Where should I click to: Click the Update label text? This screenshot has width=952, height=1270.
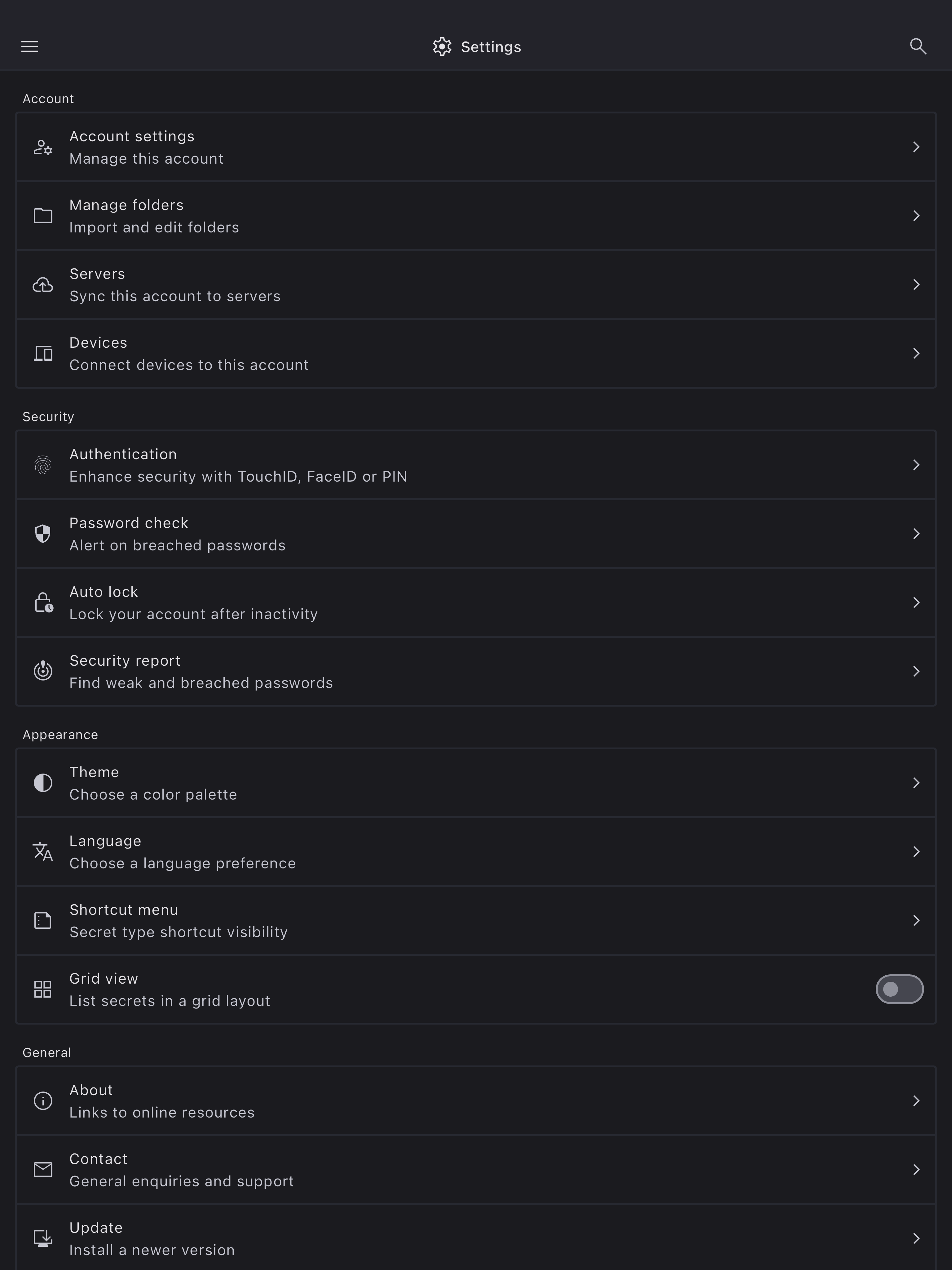pyautogui.click(x=96, y=1228)
